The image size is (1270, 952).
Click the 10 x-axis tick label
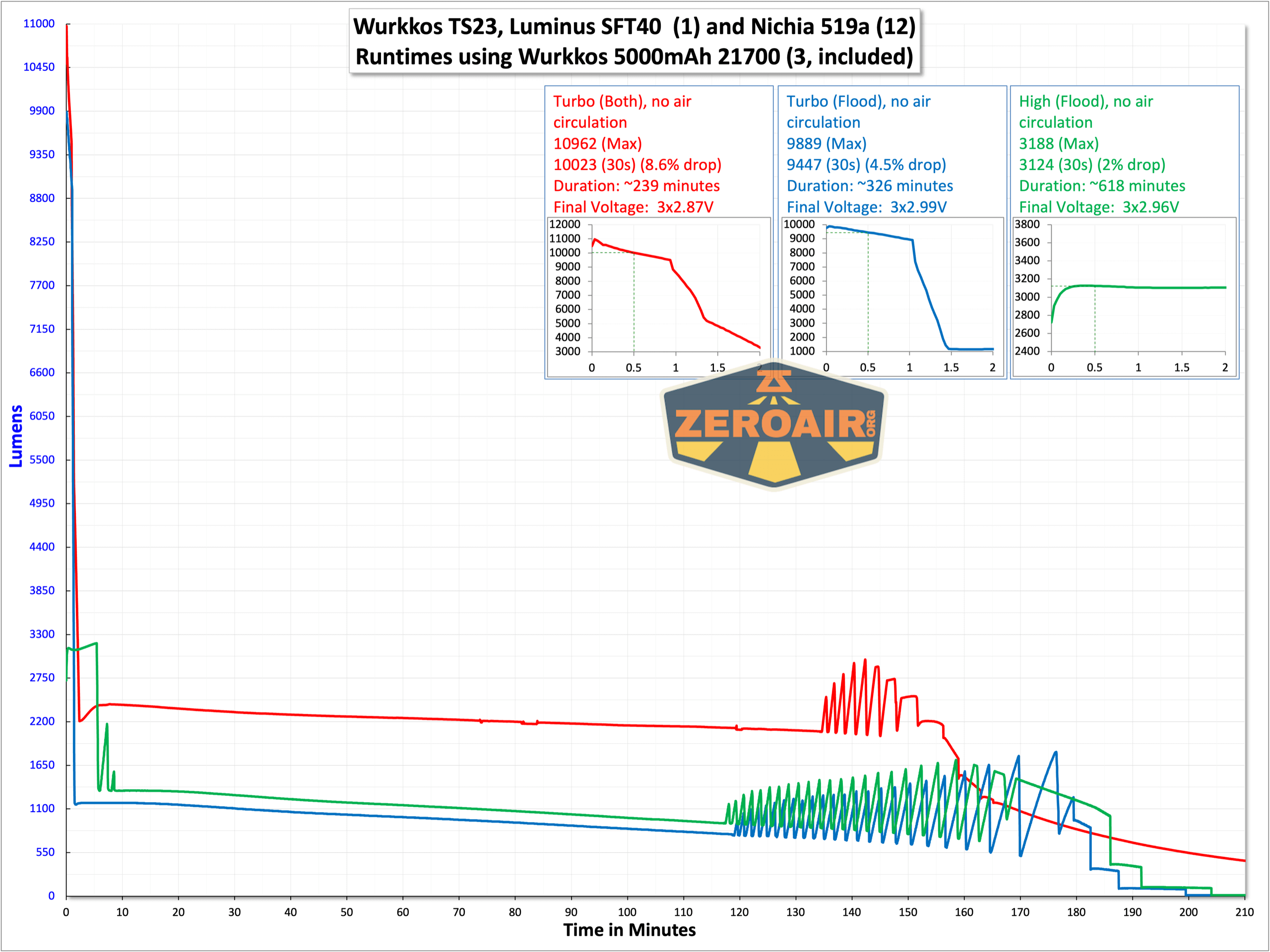click(123, 912)
